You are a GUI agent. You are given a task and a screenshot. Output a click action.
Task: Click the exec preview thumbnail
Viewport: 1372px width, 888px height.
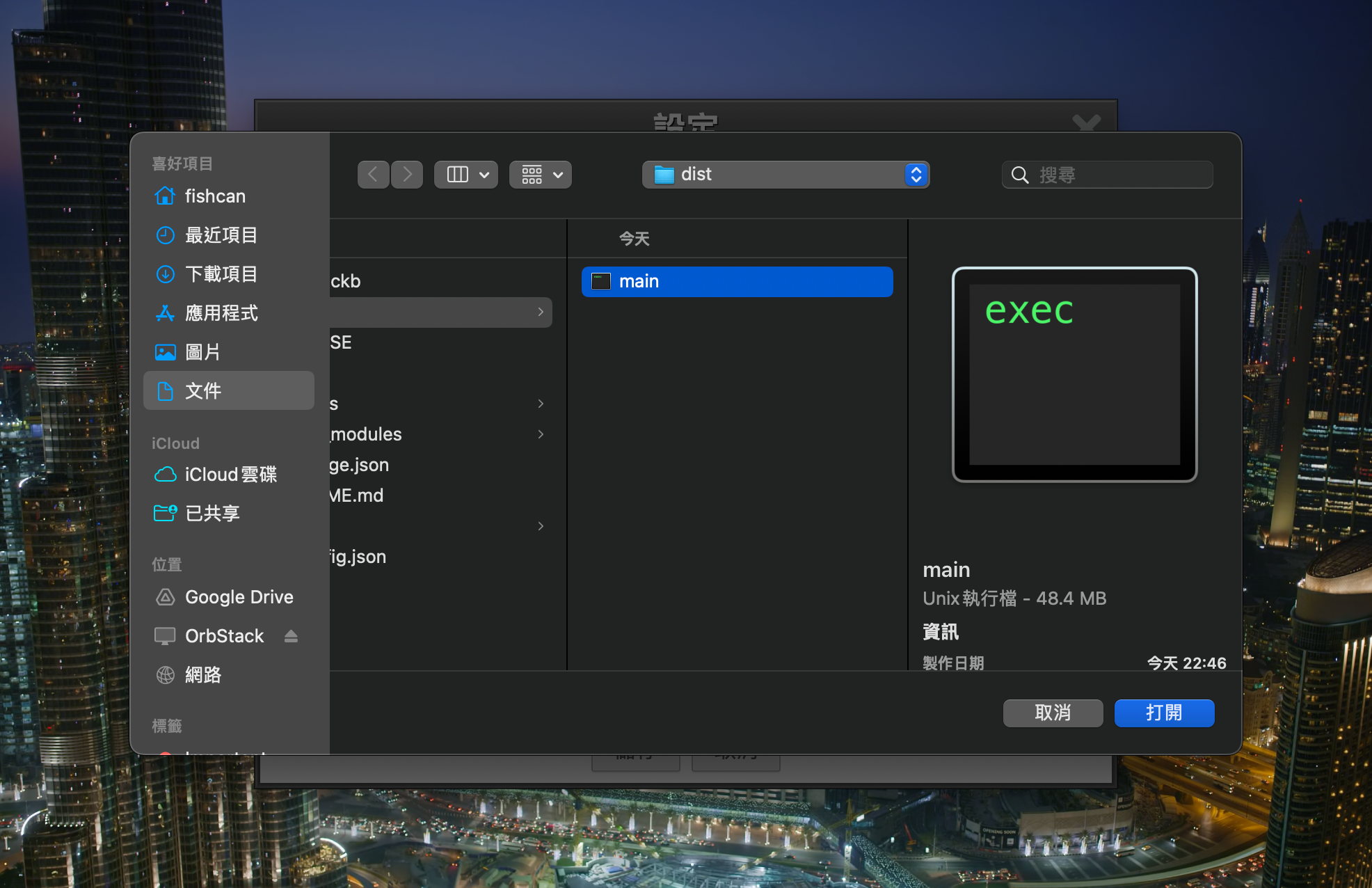coord(1074,374)
